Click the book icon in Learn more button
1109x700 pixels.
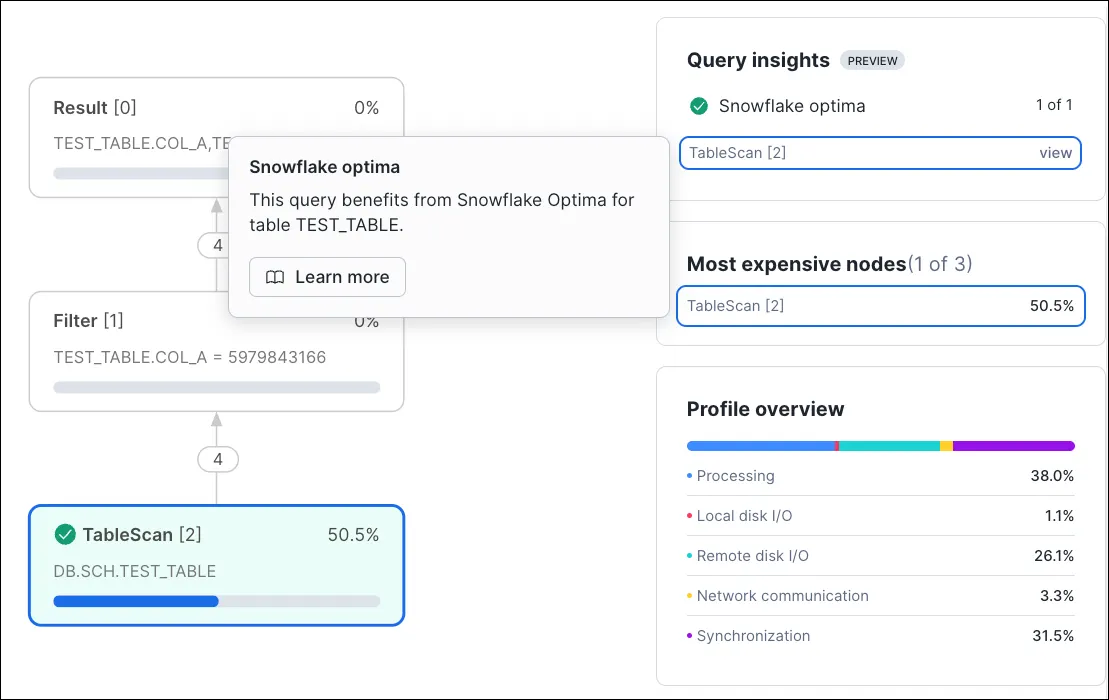(274, 277)
